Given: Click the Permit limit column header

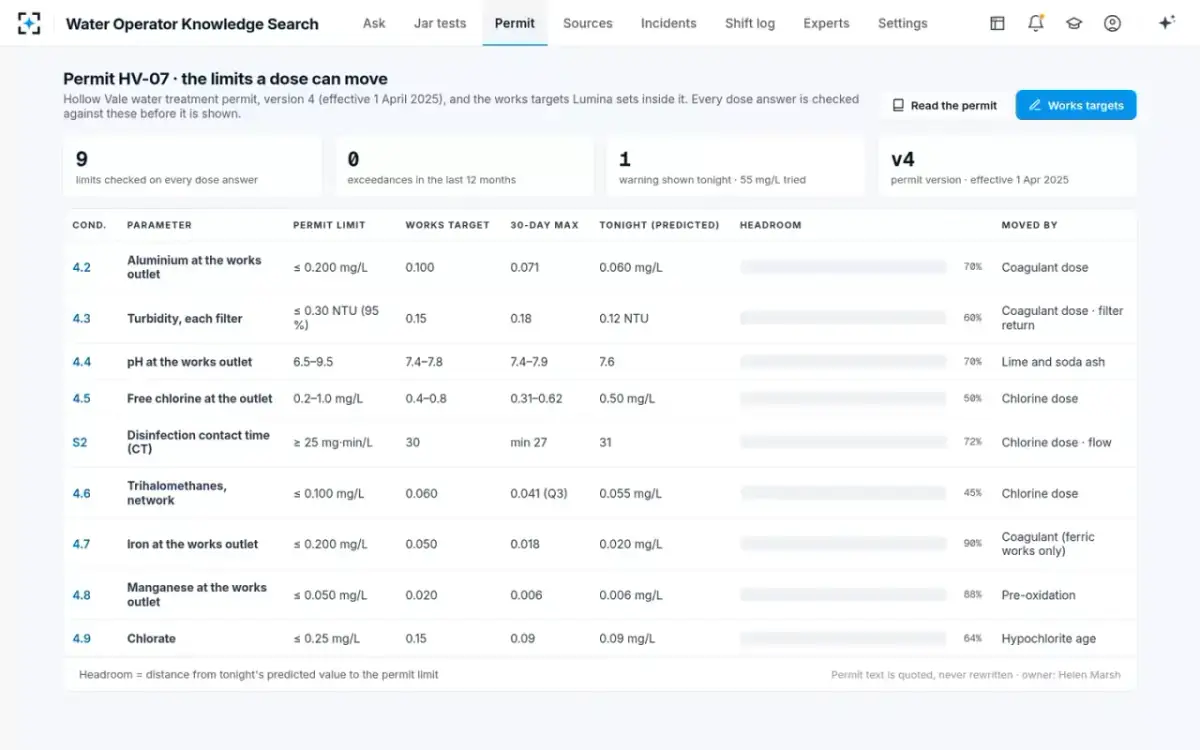Looking at the screenshot, I should point(329,225).
